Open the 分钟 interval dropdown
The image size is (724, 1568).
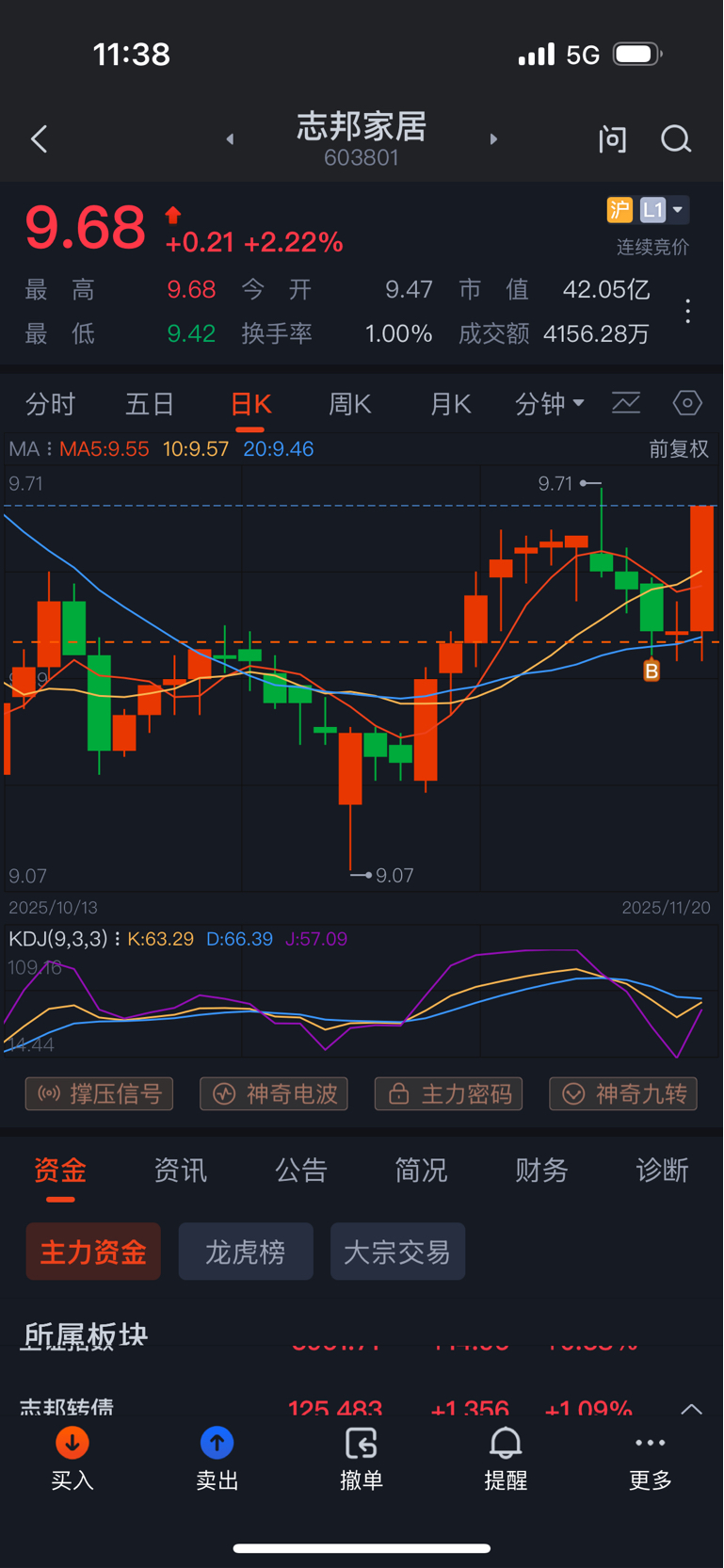[x=550, y=404]
